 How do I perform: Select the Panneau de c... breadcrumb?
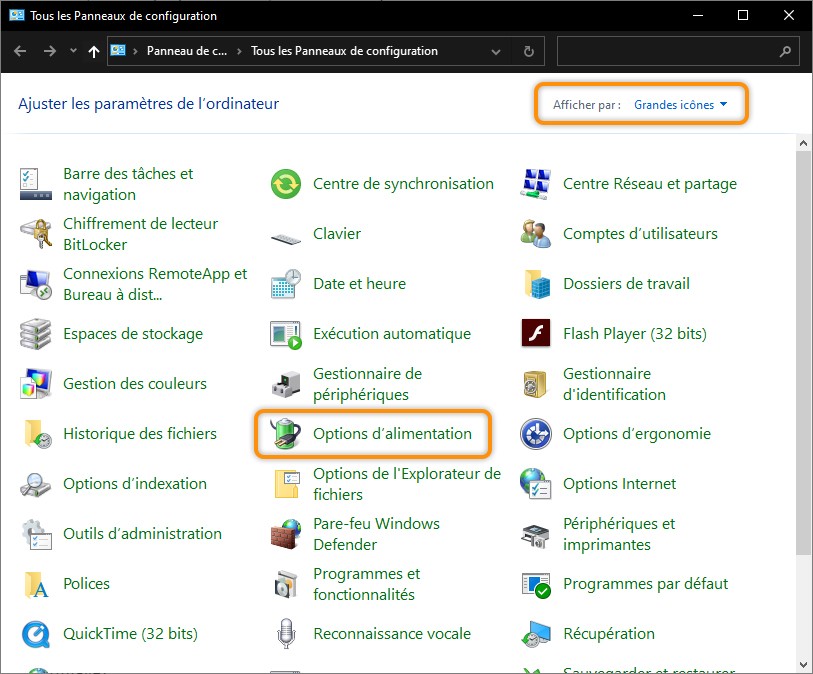(185, 51)
